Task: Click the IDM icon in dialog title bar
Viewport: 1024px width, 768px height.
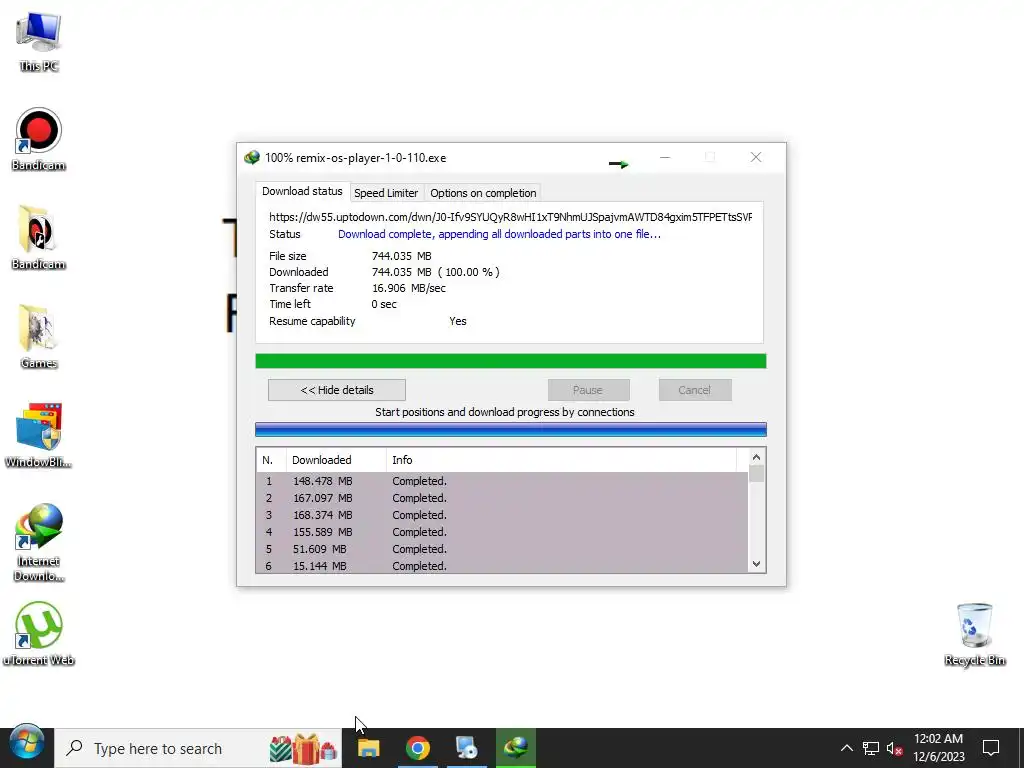Action: pos(251,157)
